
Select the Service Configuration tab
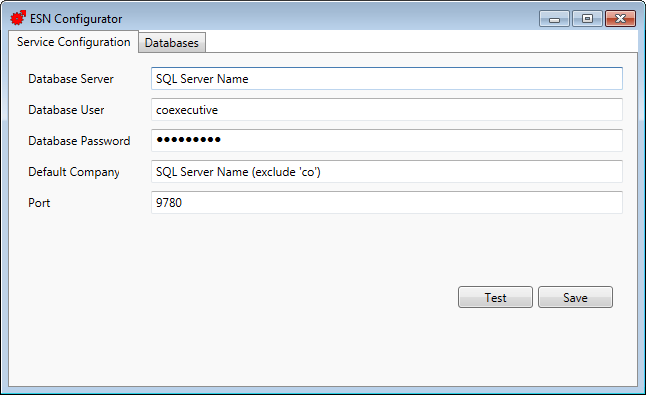(x=73, y=42)
